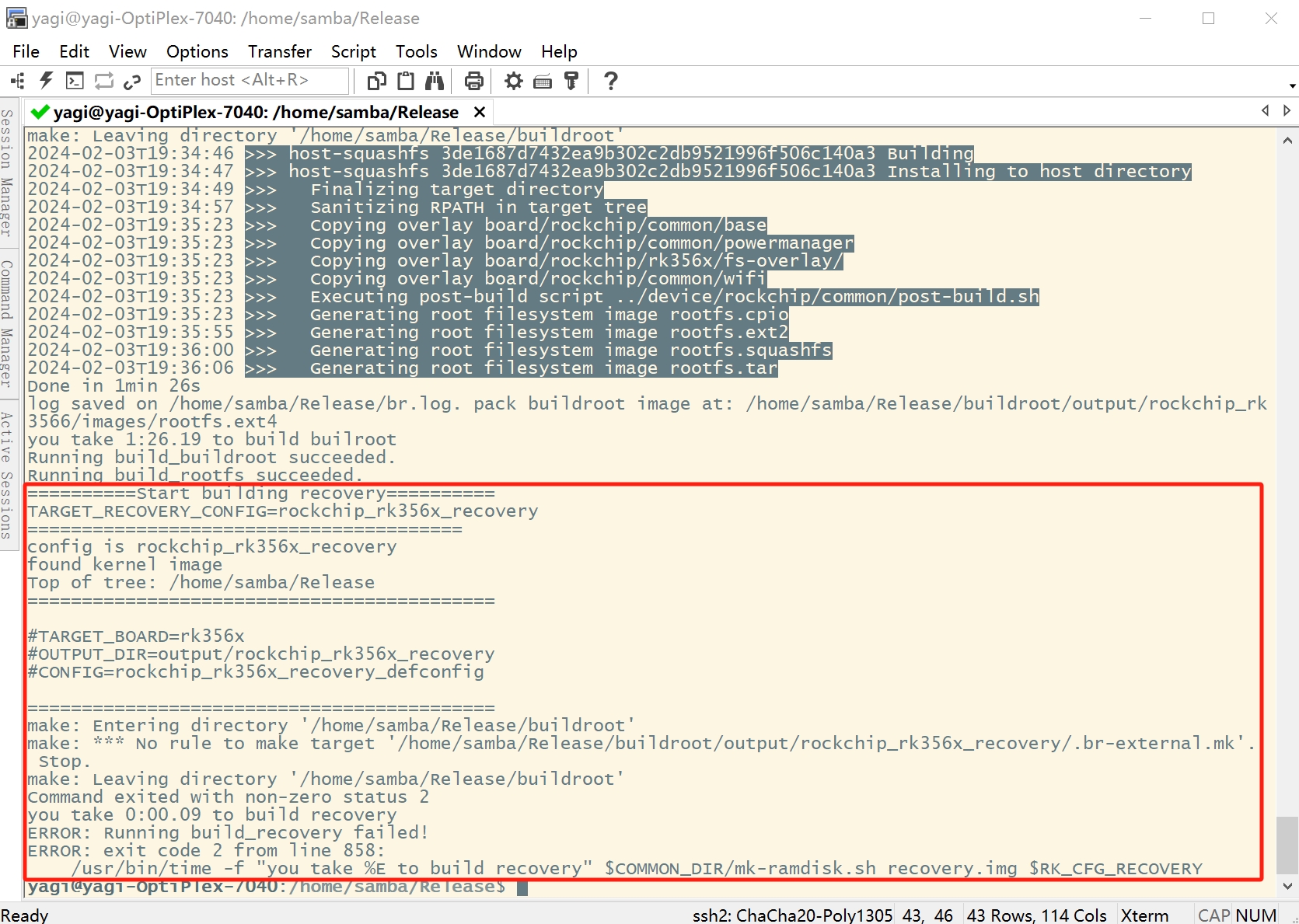
Task: Open the Session Manager toolbar icon
Action: [17, 81]
